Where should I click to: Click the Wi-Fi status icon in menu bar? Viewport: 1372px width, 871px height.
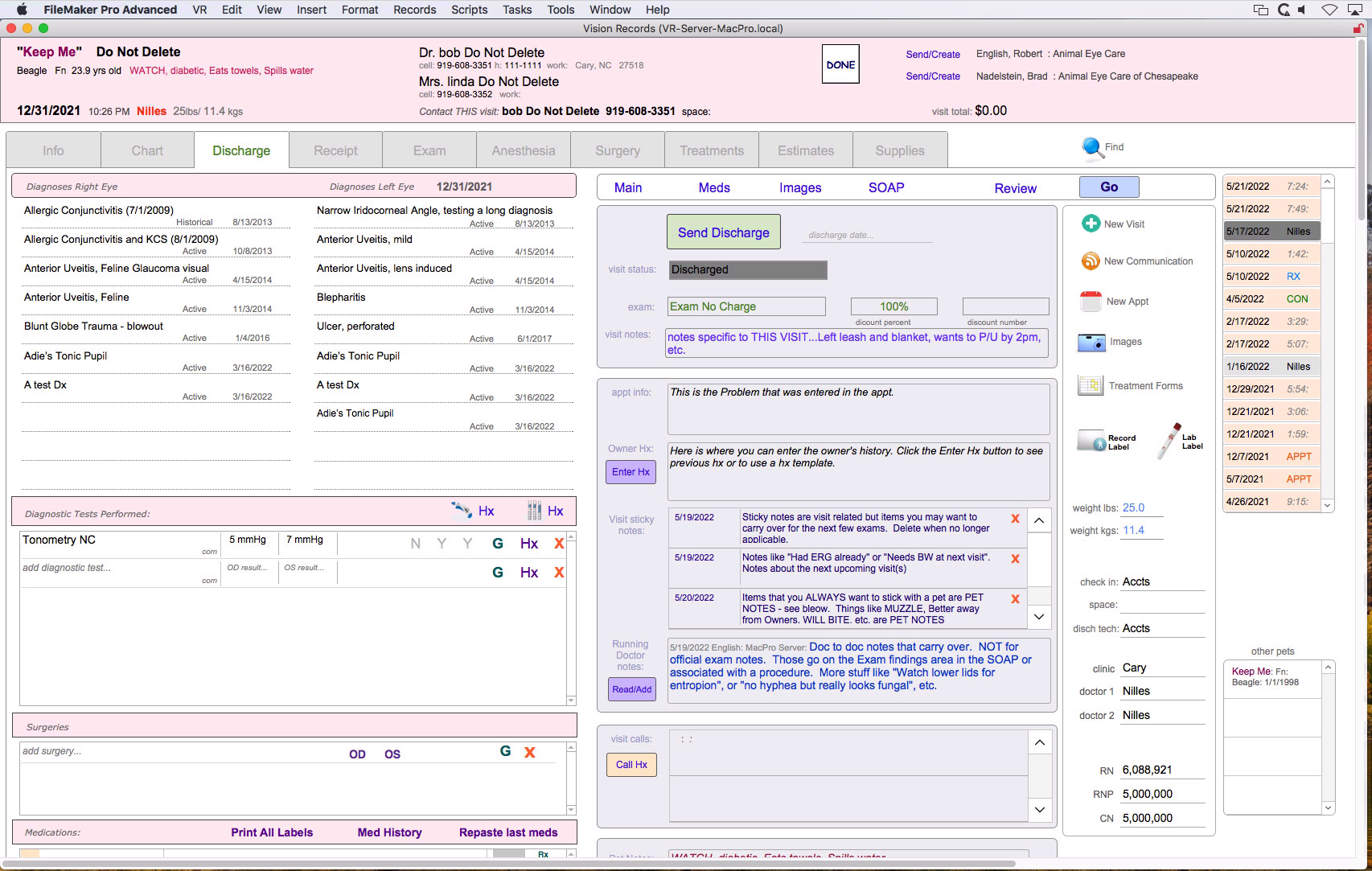coord(1329,10)
